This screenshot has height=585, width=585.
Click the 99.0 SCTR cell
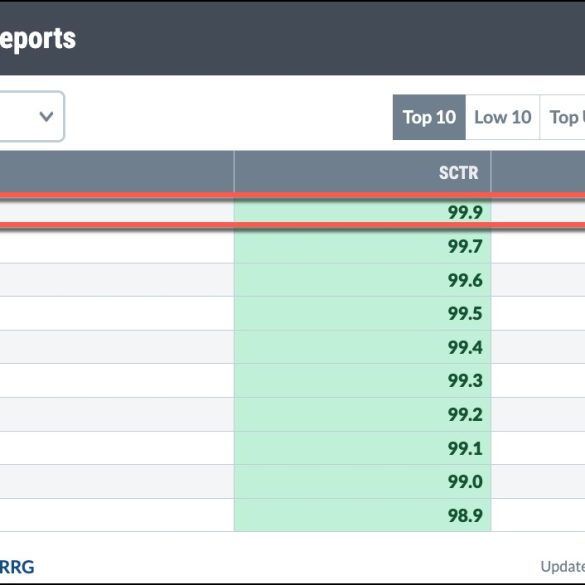point(362,482)
